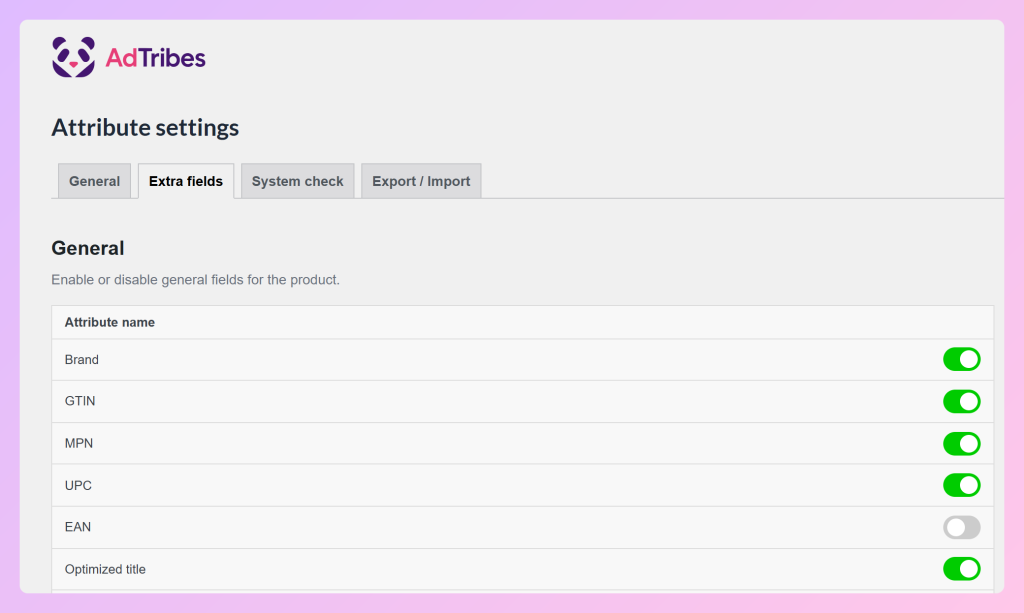The image size is (1024, 613).
Task: Go to the Export / Import tab
Action: pos(421,181)
